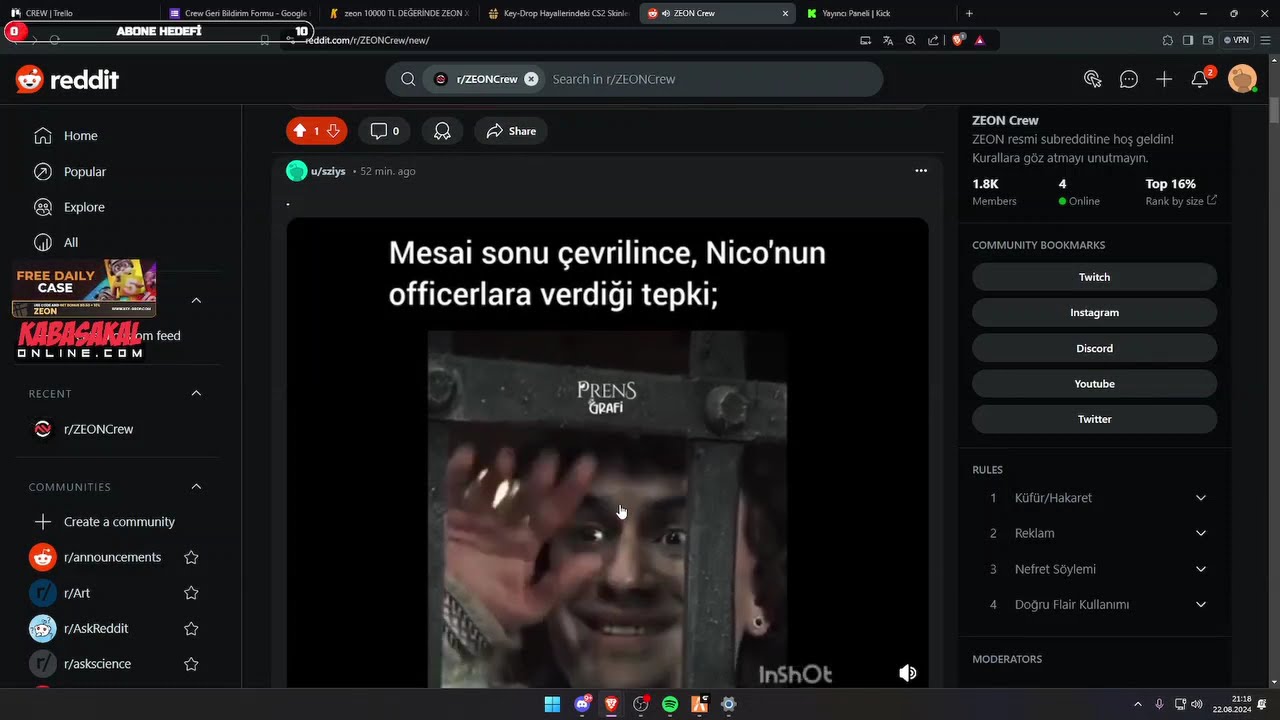Viewport: 1280px width, 720px height.
Task: Favorite r/AskReddit with the star
Action: pos(191,629)
